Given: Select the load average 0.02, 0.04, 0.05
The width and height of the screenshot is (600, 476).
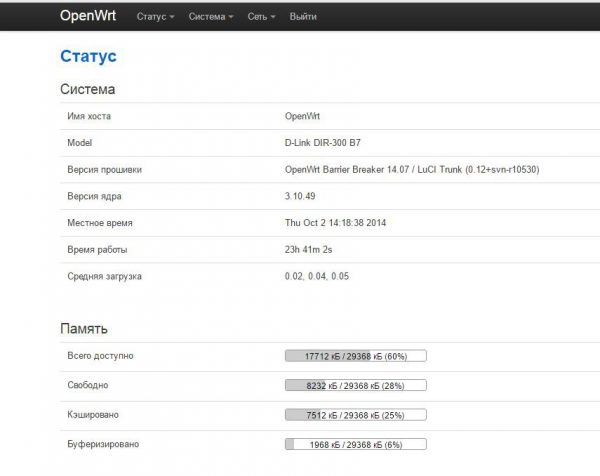Looking at the screenshot, I should pos(317,276).
